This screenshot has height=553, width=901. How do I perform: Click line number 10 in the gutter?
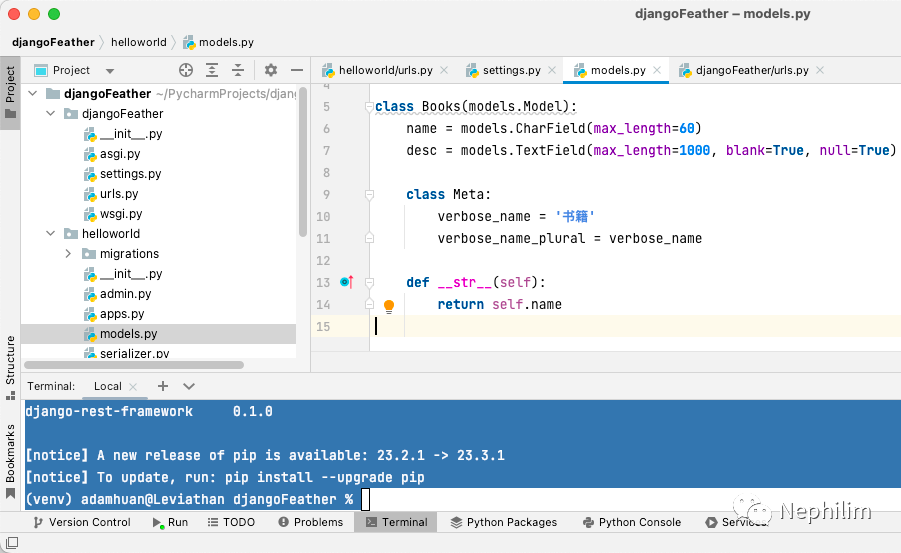point(323,217)
